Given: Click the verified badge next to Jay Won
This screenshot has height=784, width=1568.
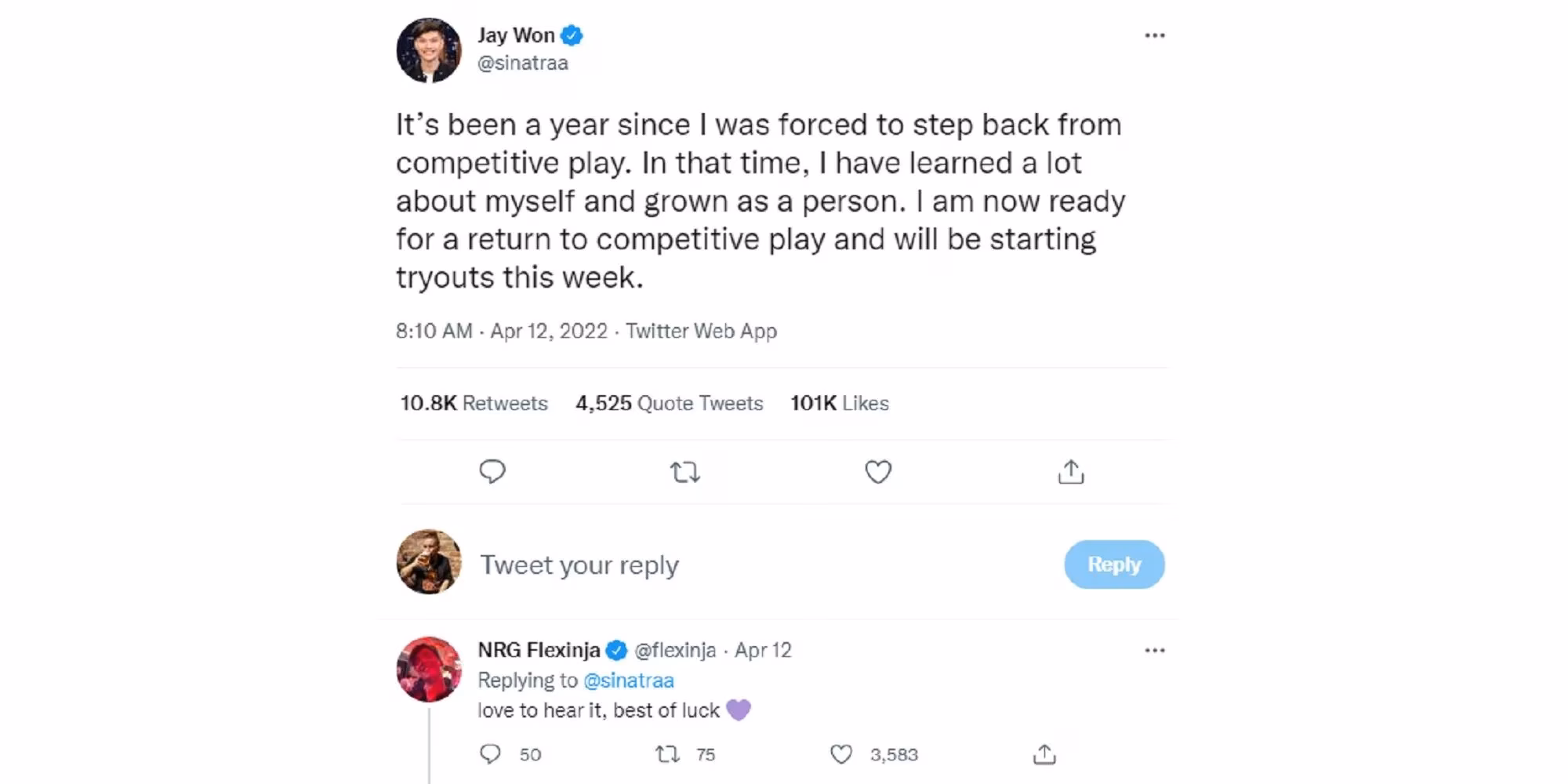Looking at the screenshot, I should pyautogui.click(x=572, y=34).
